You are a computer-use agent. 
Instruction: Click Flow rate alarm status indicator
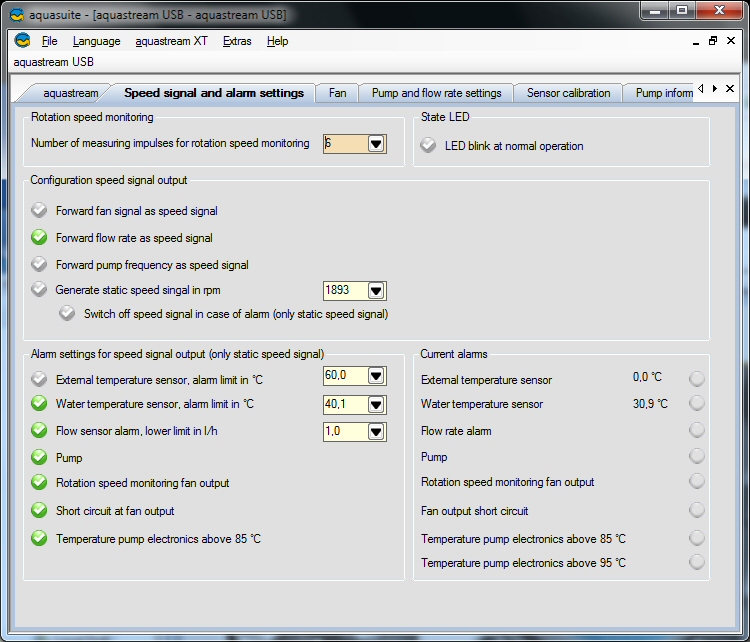pos(696,430)
